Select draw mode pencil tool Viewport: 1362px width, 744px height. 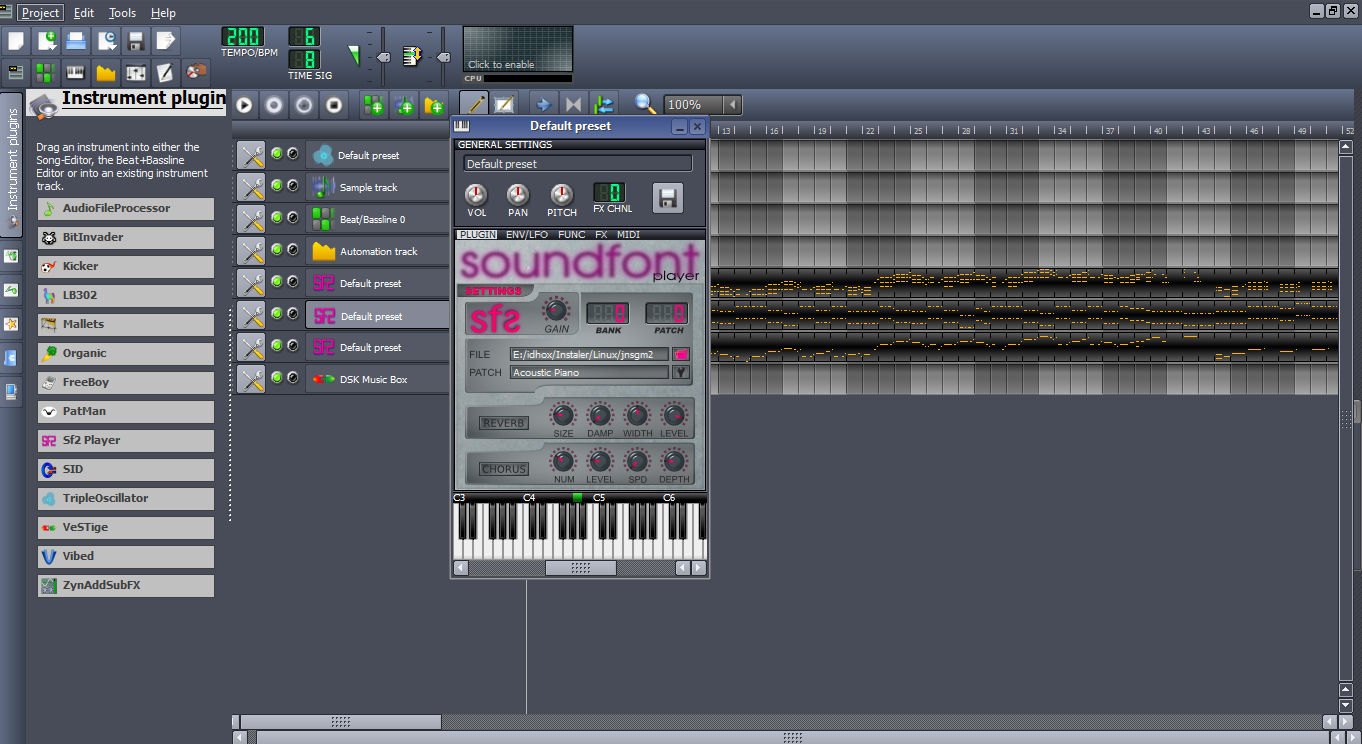(x=473, y=104)
